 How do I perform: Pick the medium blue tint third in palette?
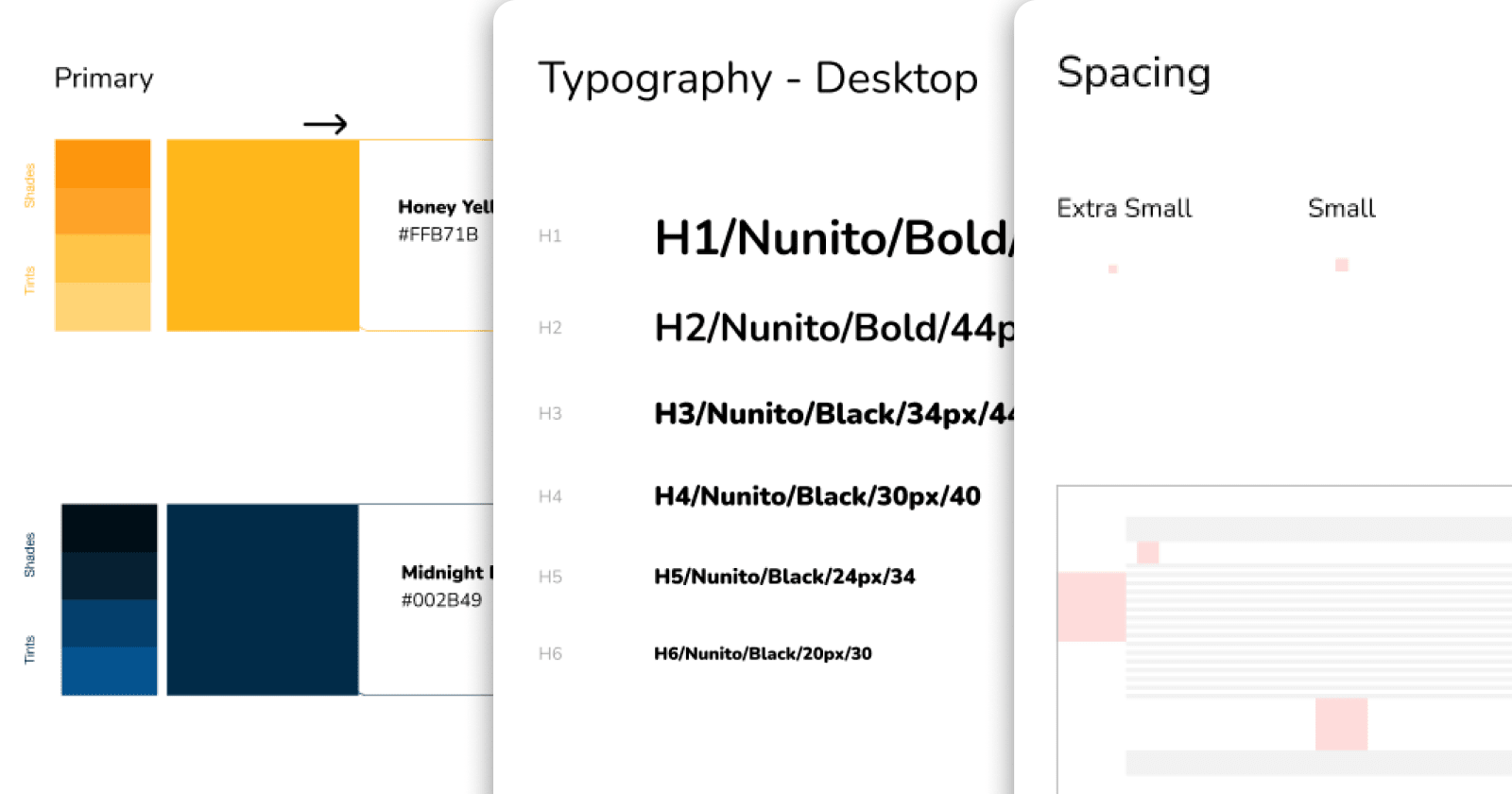(x=110, y=623)
